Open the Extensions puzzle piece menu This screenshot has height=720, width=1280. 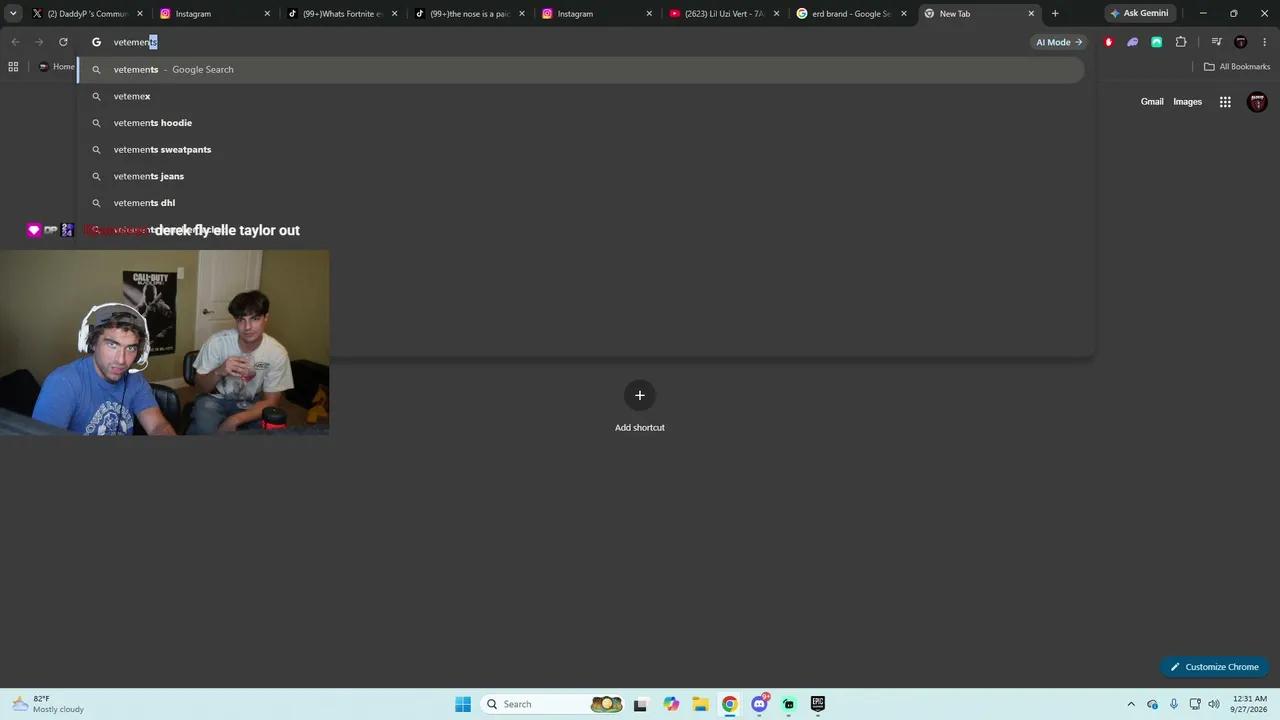point(1181,42)
